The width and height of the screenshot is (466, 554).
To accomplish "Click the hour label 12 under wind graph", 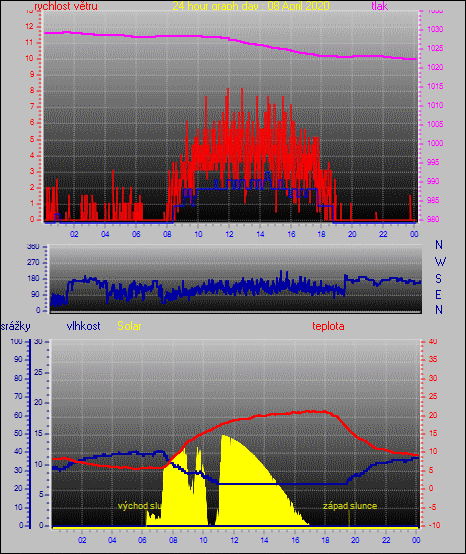I will coord(229,234).
